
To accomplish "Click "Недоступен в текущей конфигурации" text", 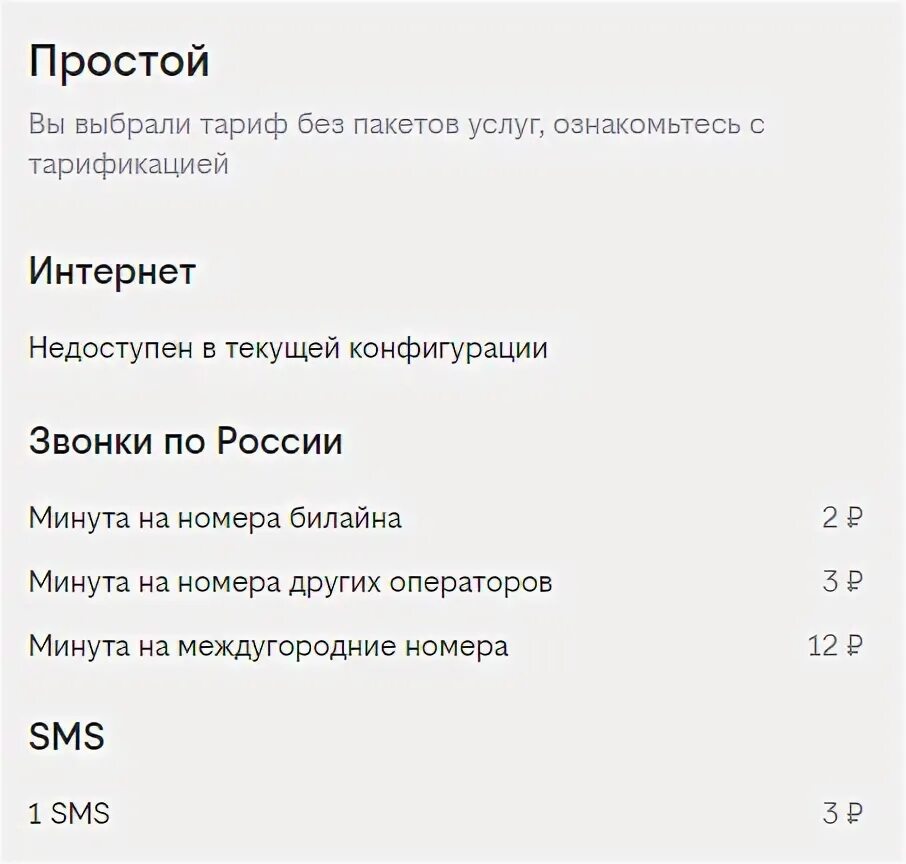I will pos(288,348).
